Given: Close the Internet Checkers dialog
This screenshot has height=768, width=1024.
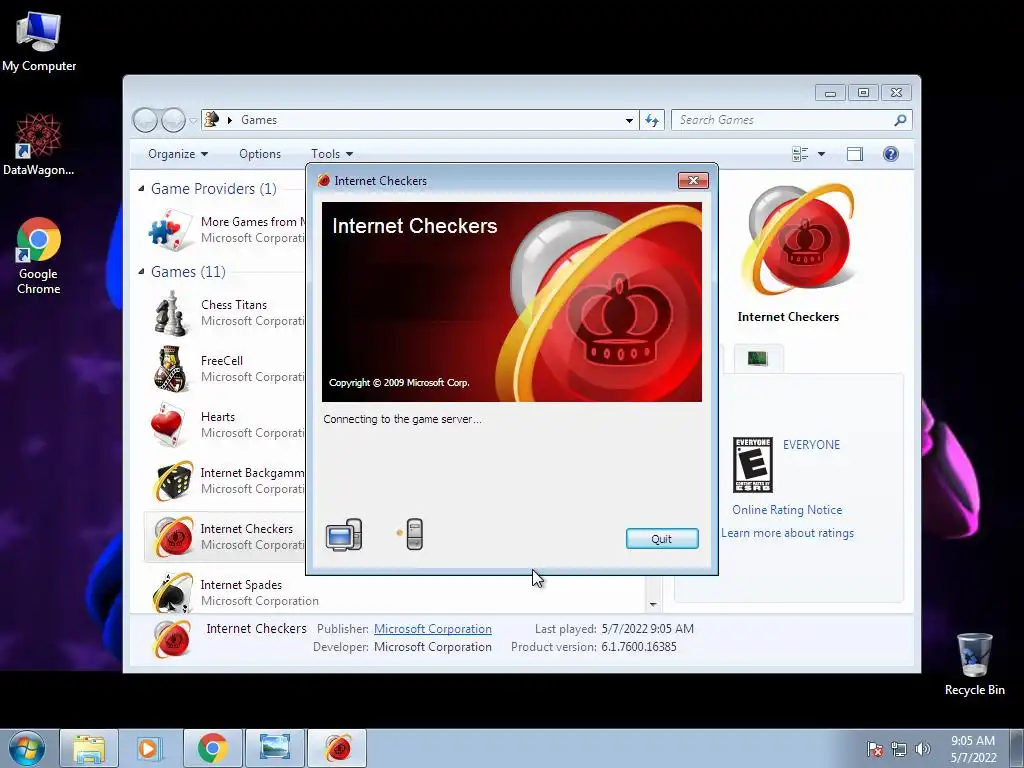Looking at the screenshot, I should pos(693,180).
